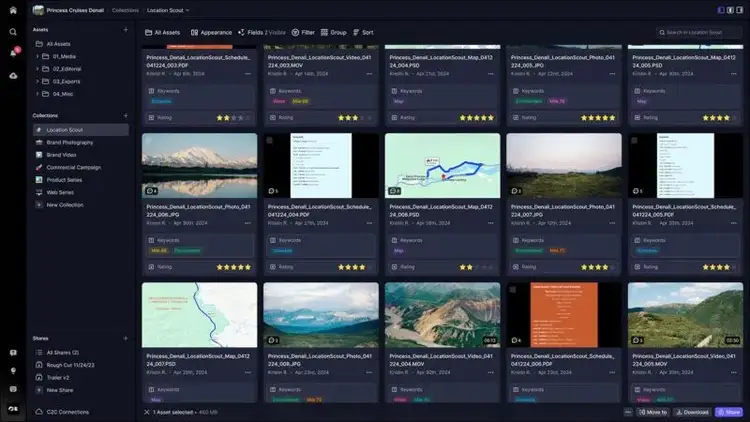Image resolution: width=750 pixels, height=422 pixels.
Task: Open search from the left rail magnifier
Action: 13,32
